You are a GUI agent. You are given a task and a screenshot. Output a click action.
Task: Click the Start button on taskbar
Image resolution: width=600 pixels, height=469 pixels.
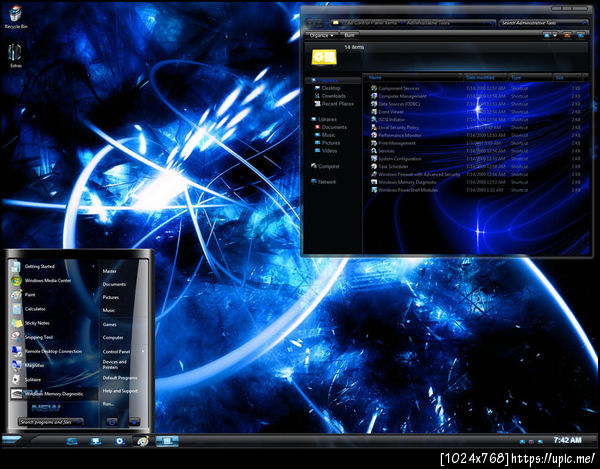pyautogui.click(x=11, y=440)
